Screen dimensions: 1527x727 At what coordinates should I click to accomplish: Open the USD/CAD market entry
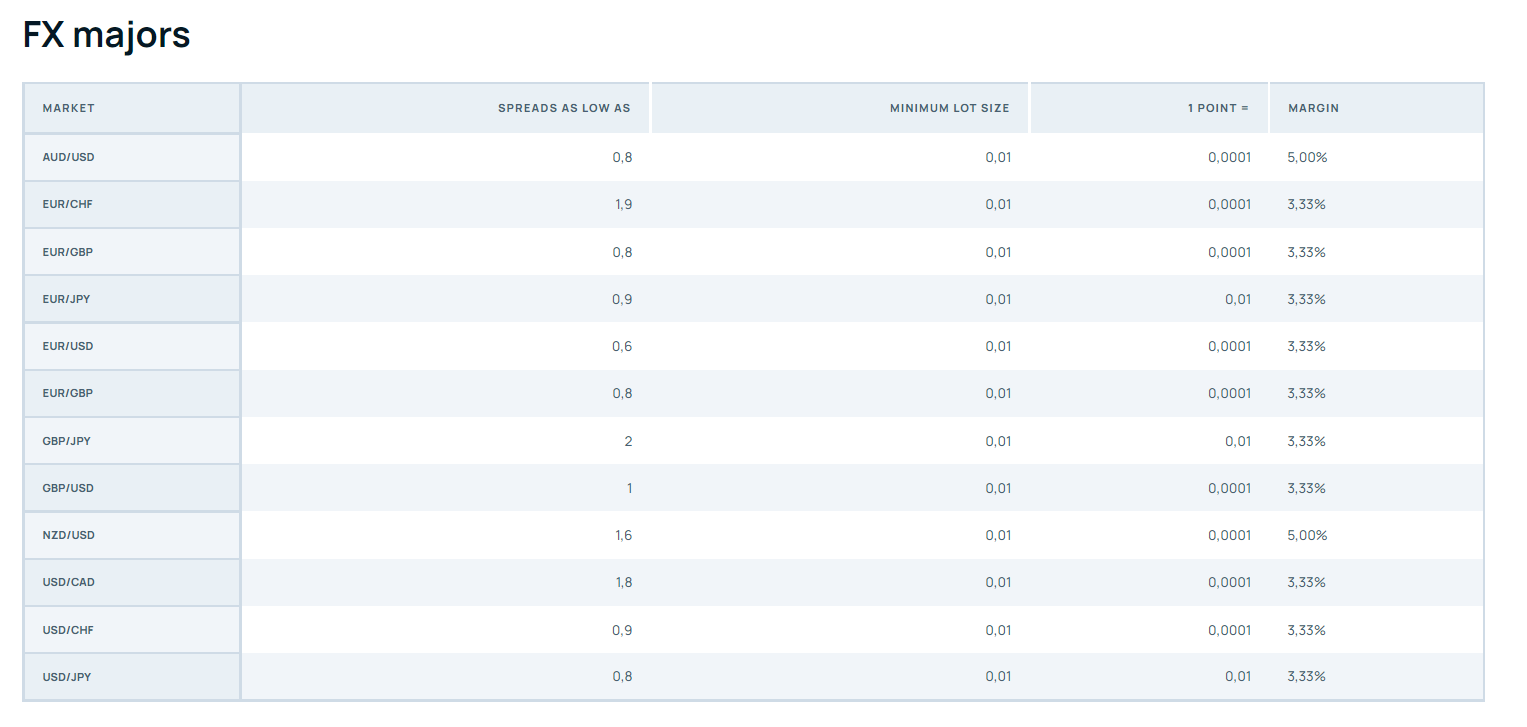point(68,582)
